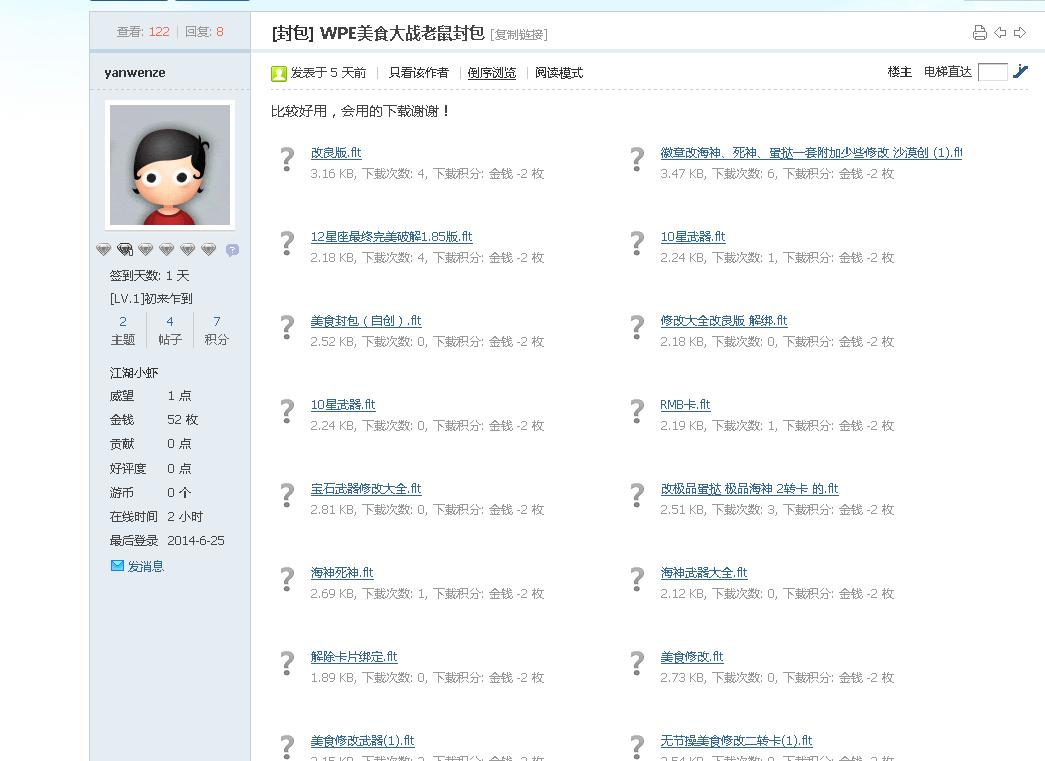Open the yanwenze username profile link

tap(135, 73)
